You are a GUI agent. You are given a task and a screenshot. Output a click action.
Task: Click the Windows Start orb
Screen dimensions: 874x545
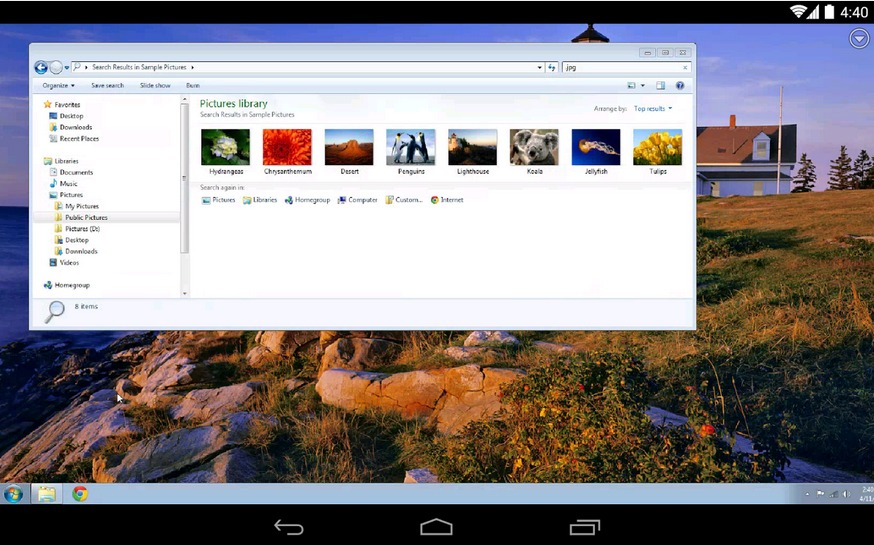(14, 493)
